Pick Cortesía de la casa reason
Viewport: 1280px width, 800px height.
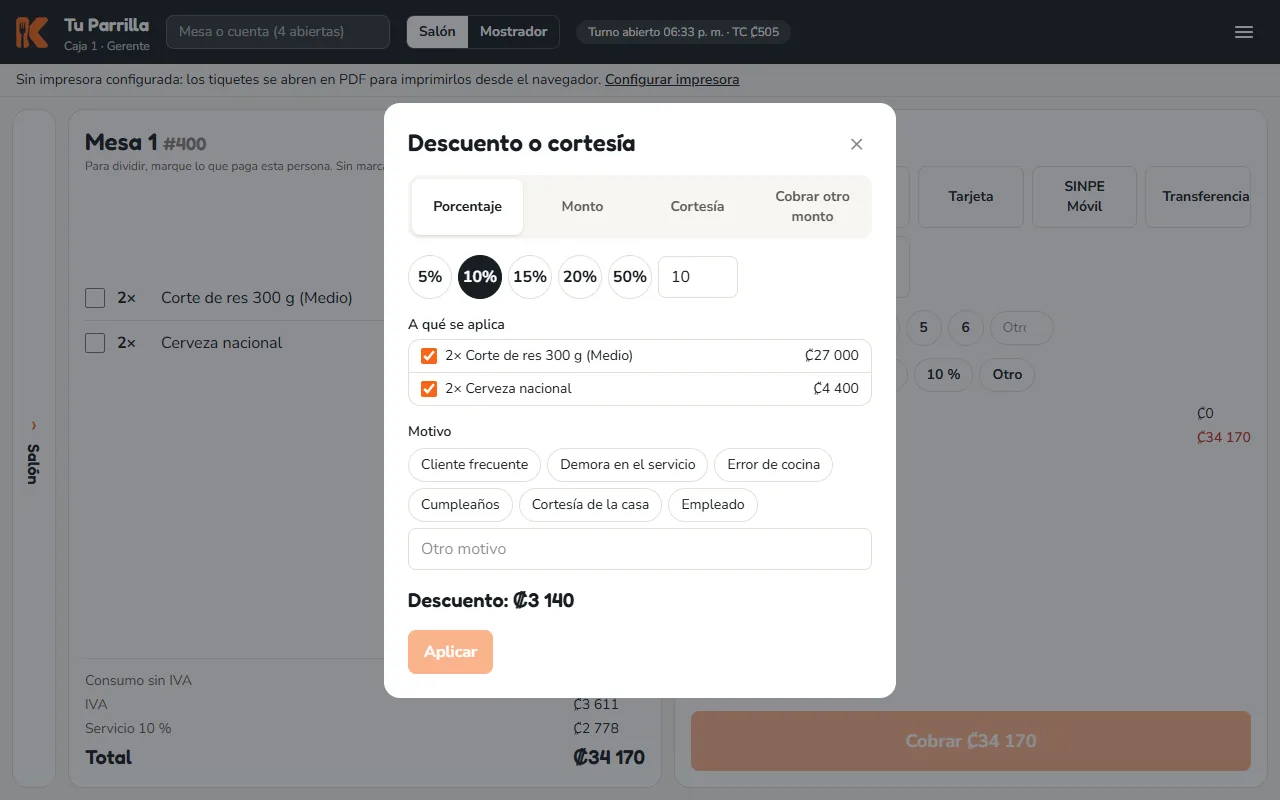point(591,505)
